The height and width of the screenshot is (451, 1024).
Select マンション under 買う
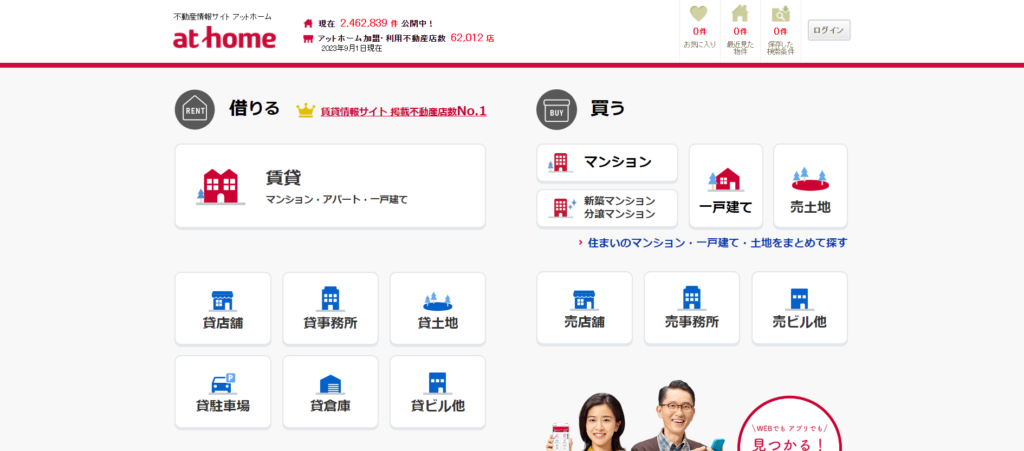[607, 163]
